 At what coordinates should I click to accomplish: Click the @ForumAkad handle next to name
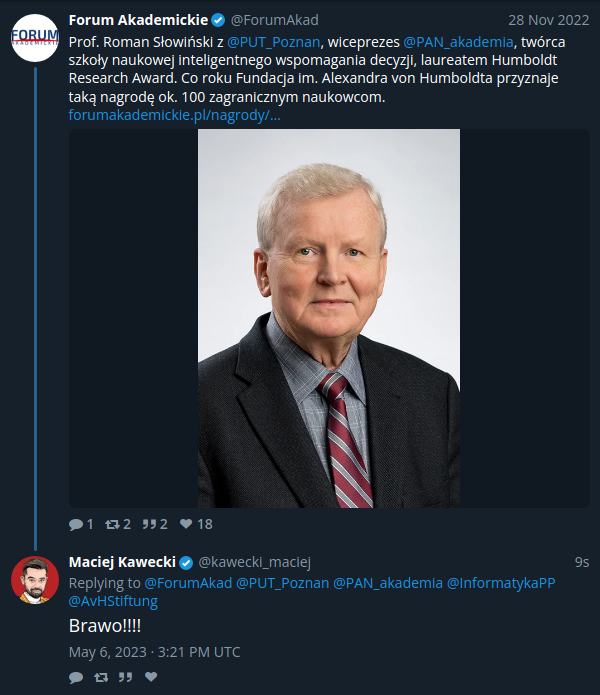pyautogui.click(x=274, y=20)
